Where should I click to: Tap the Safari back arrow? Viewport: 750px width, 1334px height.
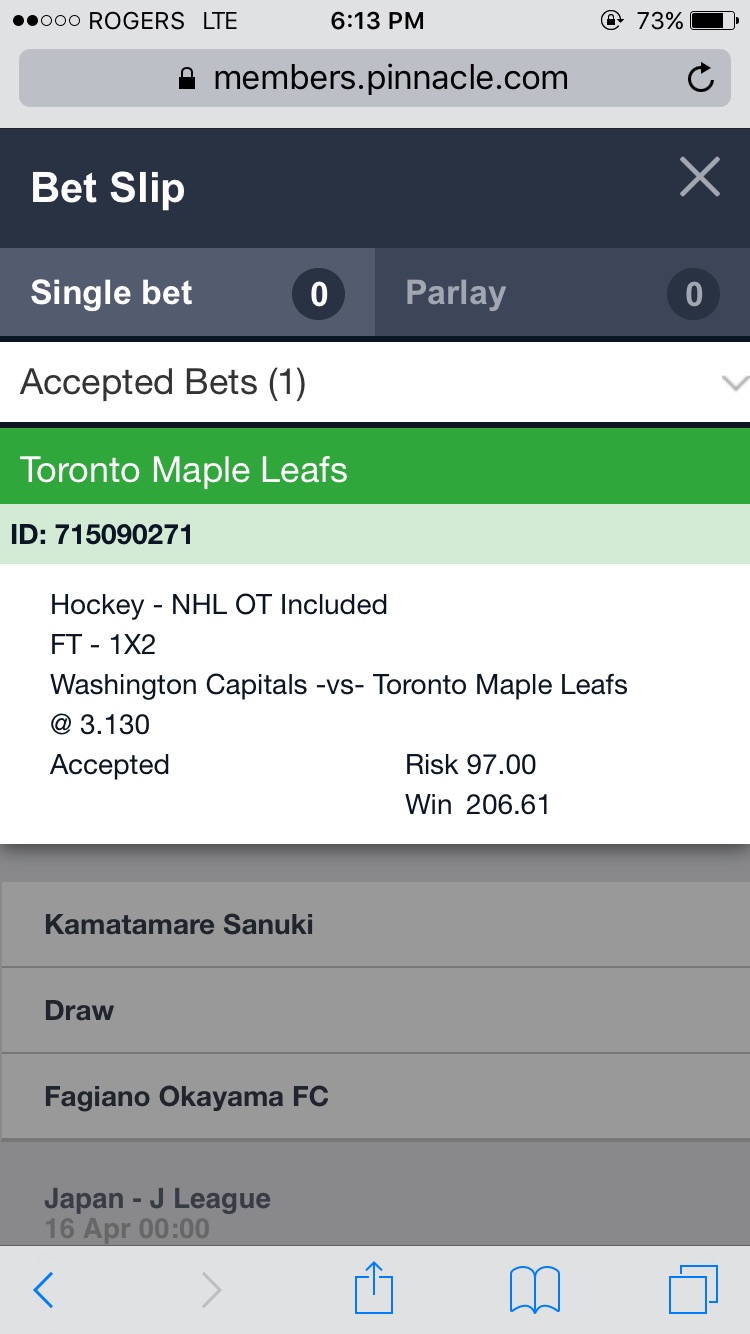pyautogui.click(x=43, y=1290)
